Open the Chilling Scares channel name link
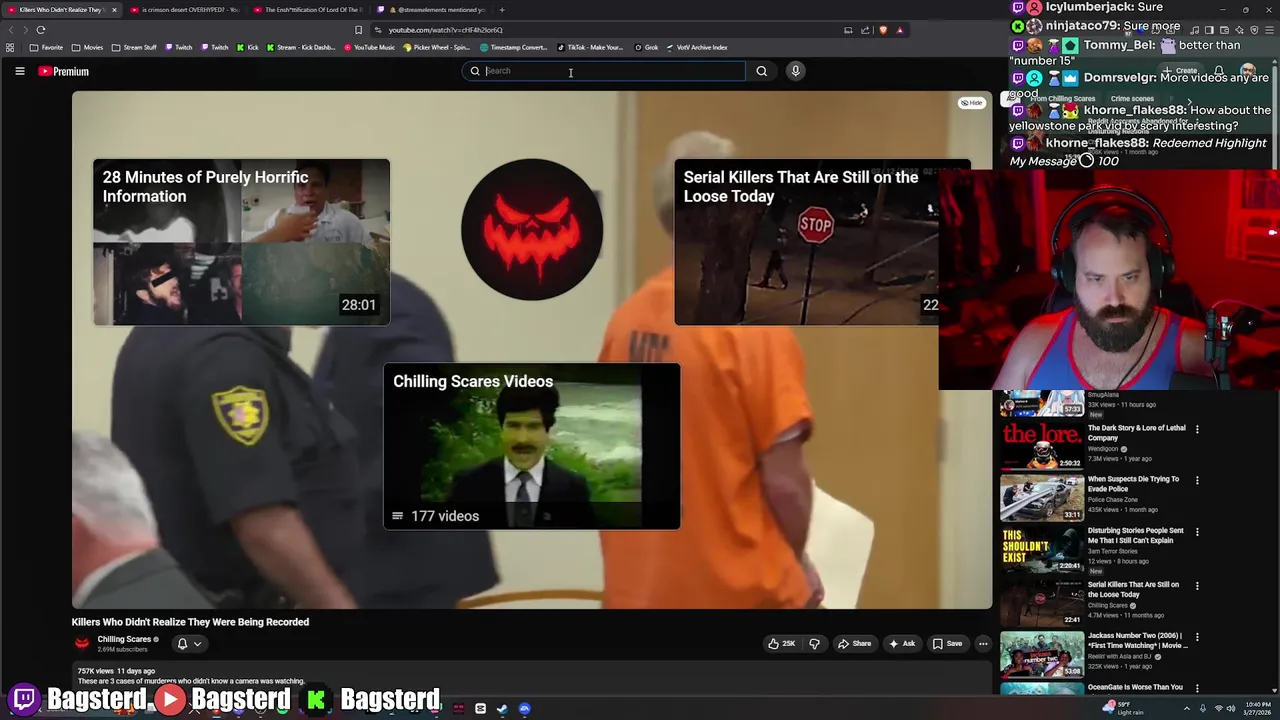 [x=124, y=639]
